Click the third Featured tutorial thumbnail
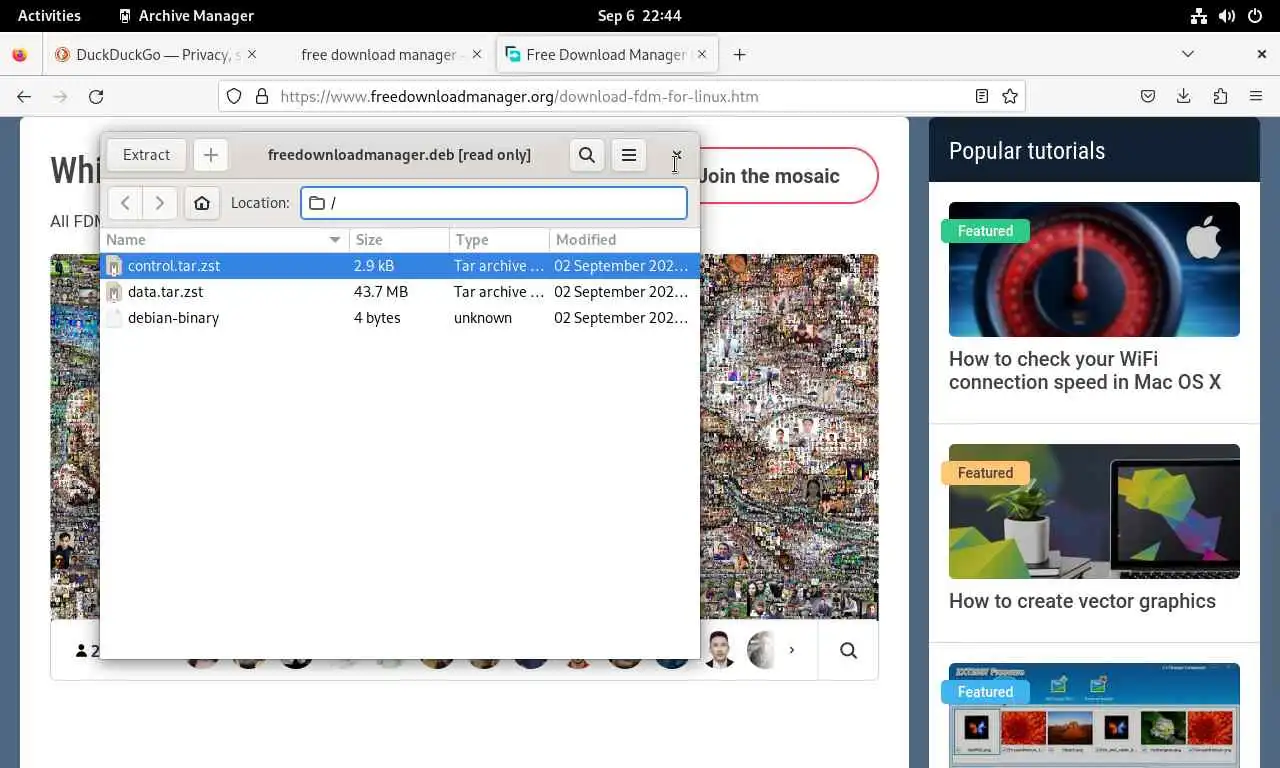The image size is (1280, 768). click(1094, 715)
